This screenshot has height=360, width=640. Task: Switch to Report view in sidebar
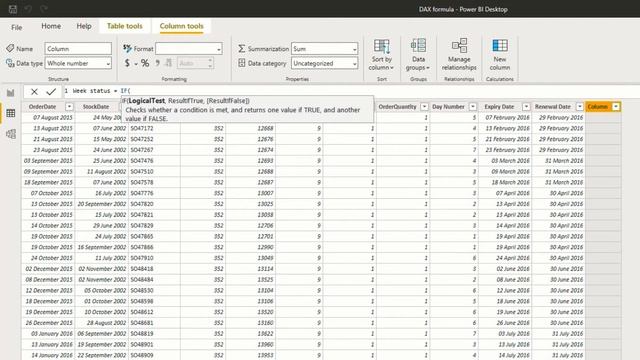pos(11,93)
